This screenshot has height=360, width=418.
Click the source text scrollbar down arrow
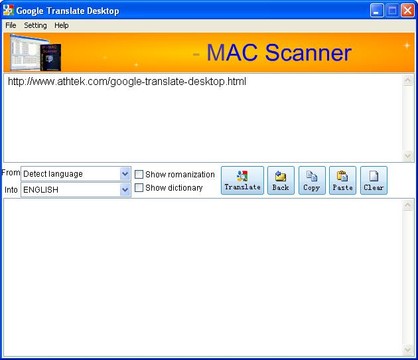pos(408,155)
